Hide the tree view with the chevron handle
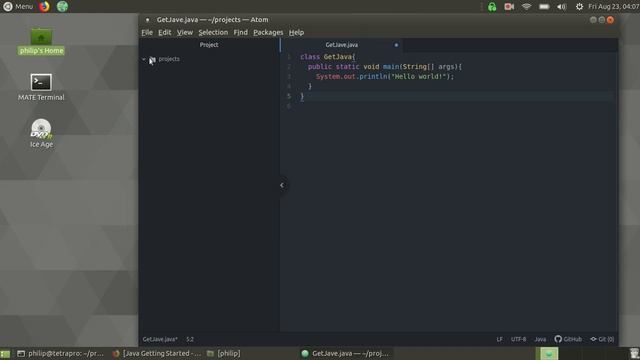Screen dimensions: 640x360 pos(282,185)
